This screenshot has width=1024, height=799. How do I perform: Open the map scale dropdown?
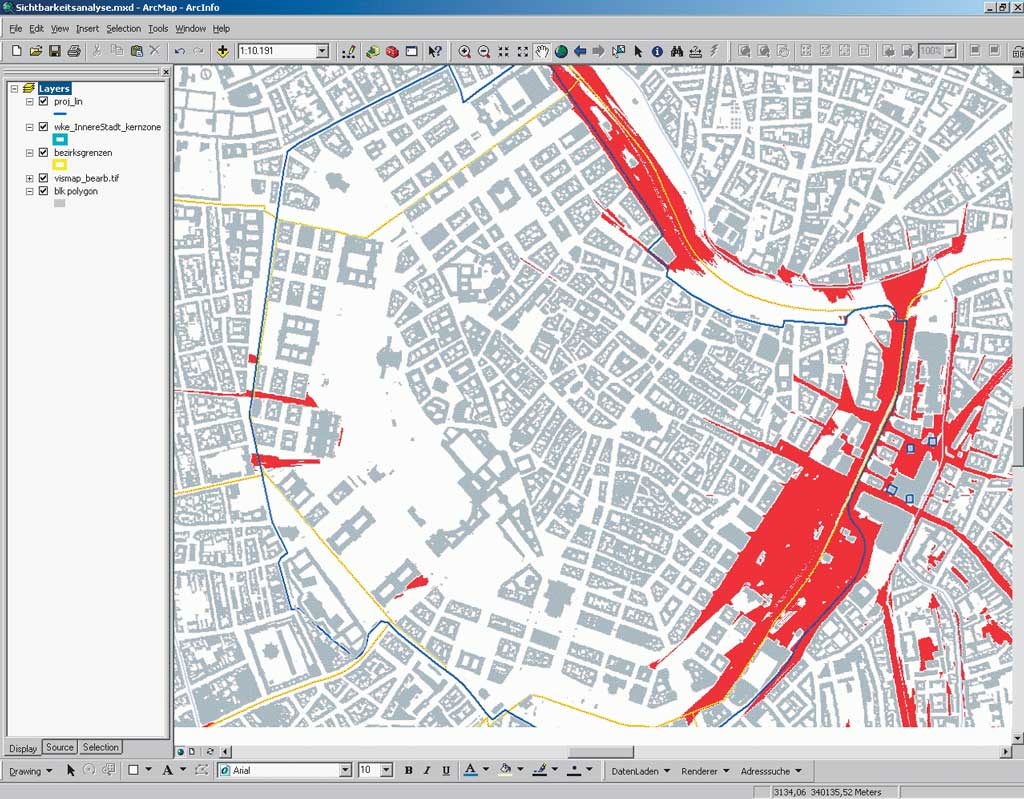click(322, 51)
